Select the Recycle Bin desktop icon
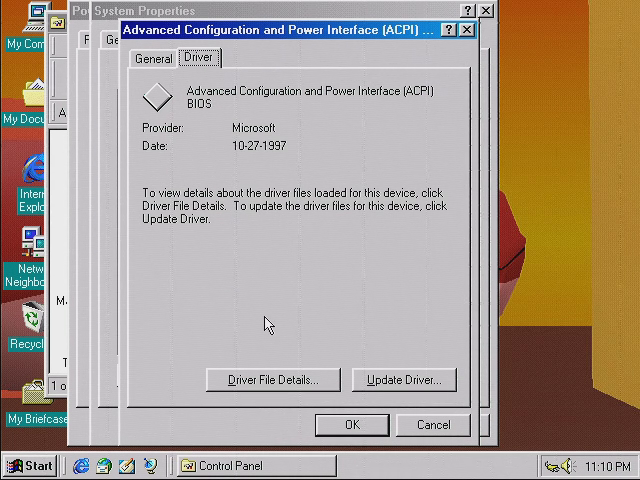Viewport: 640px width, 480px height. point(27,326)
